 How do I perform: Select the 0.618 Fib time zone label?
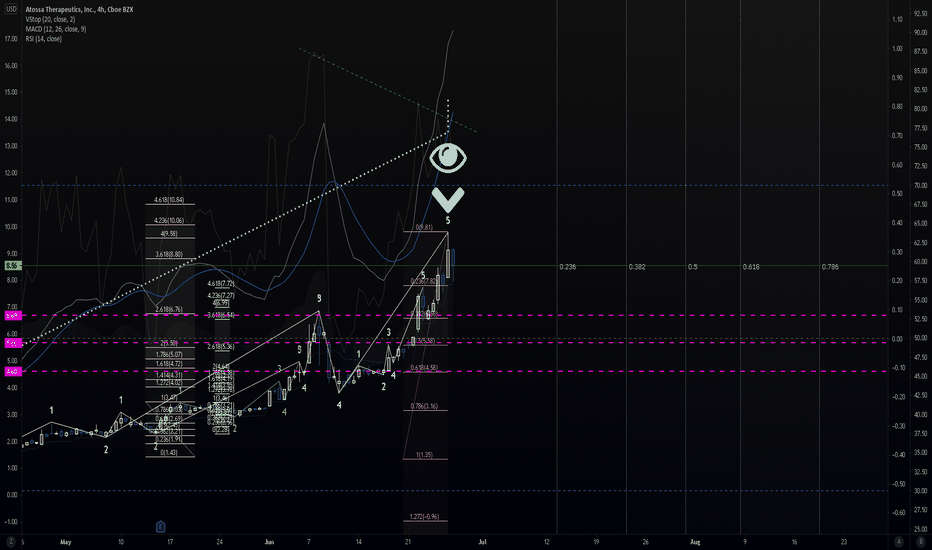[751, 267]
